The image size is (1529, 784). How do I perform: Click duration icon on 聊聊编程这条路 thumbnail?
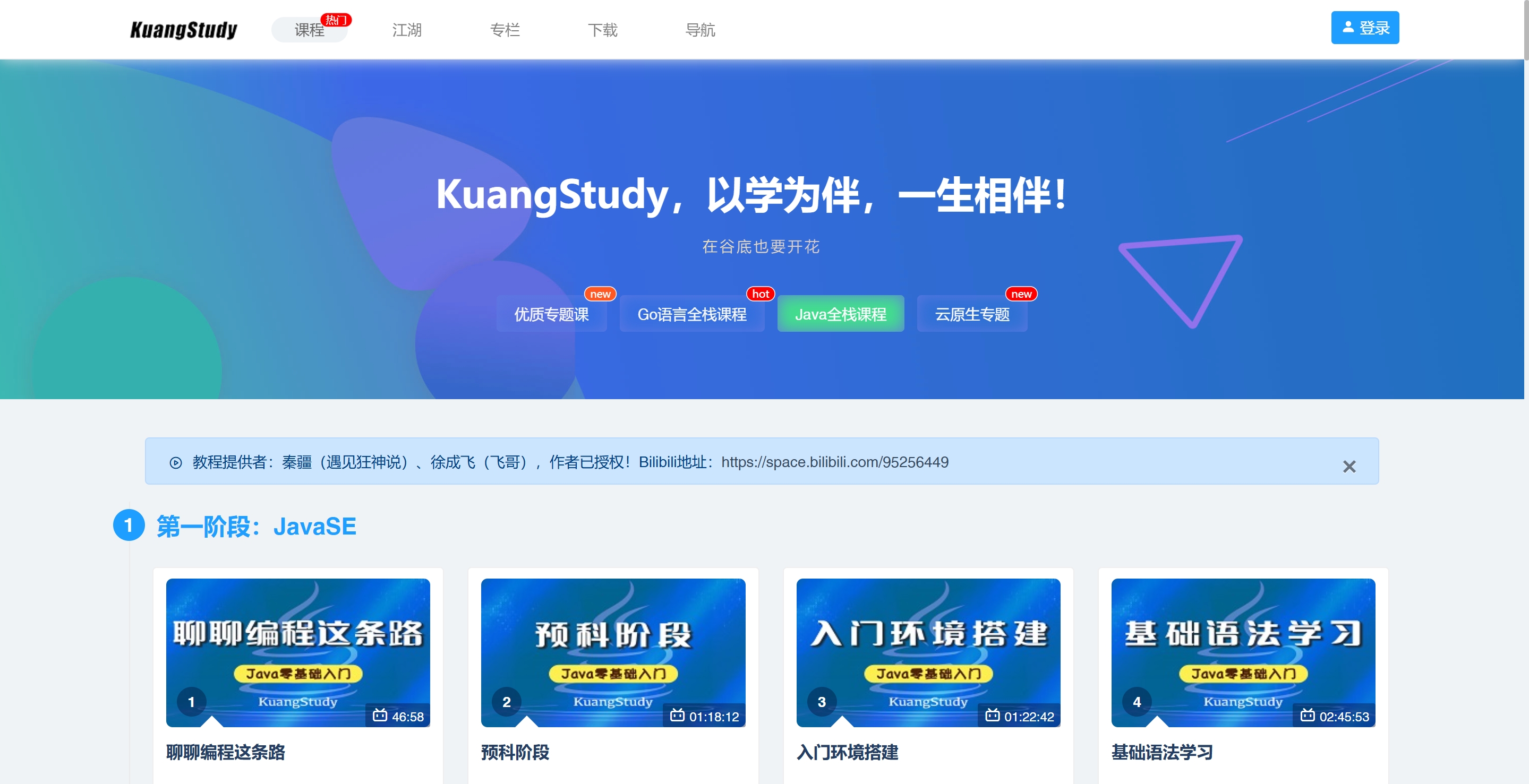(x=379, y=715)
